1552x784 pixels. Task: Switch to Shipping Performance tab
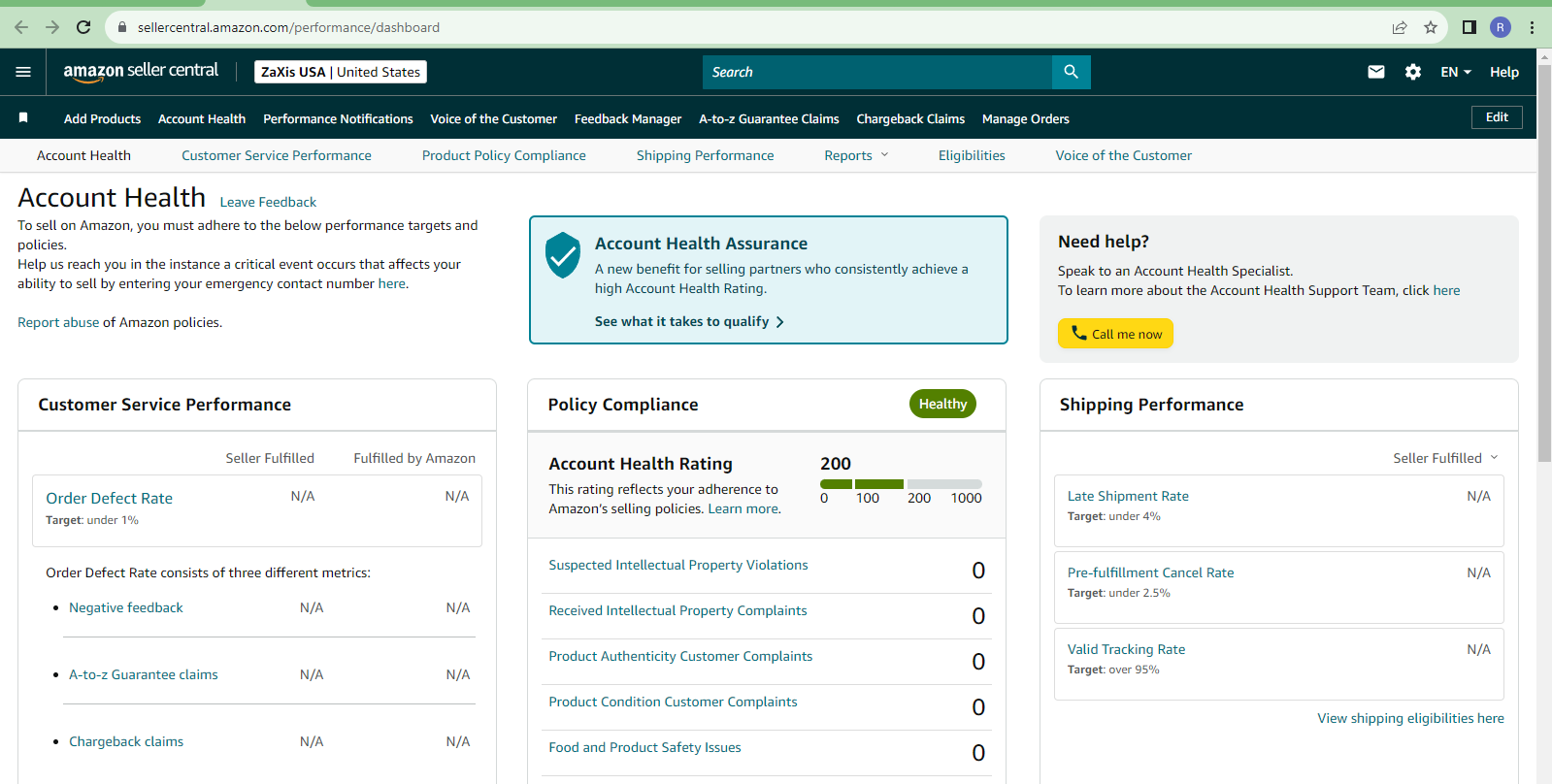[x=706, y=155]
